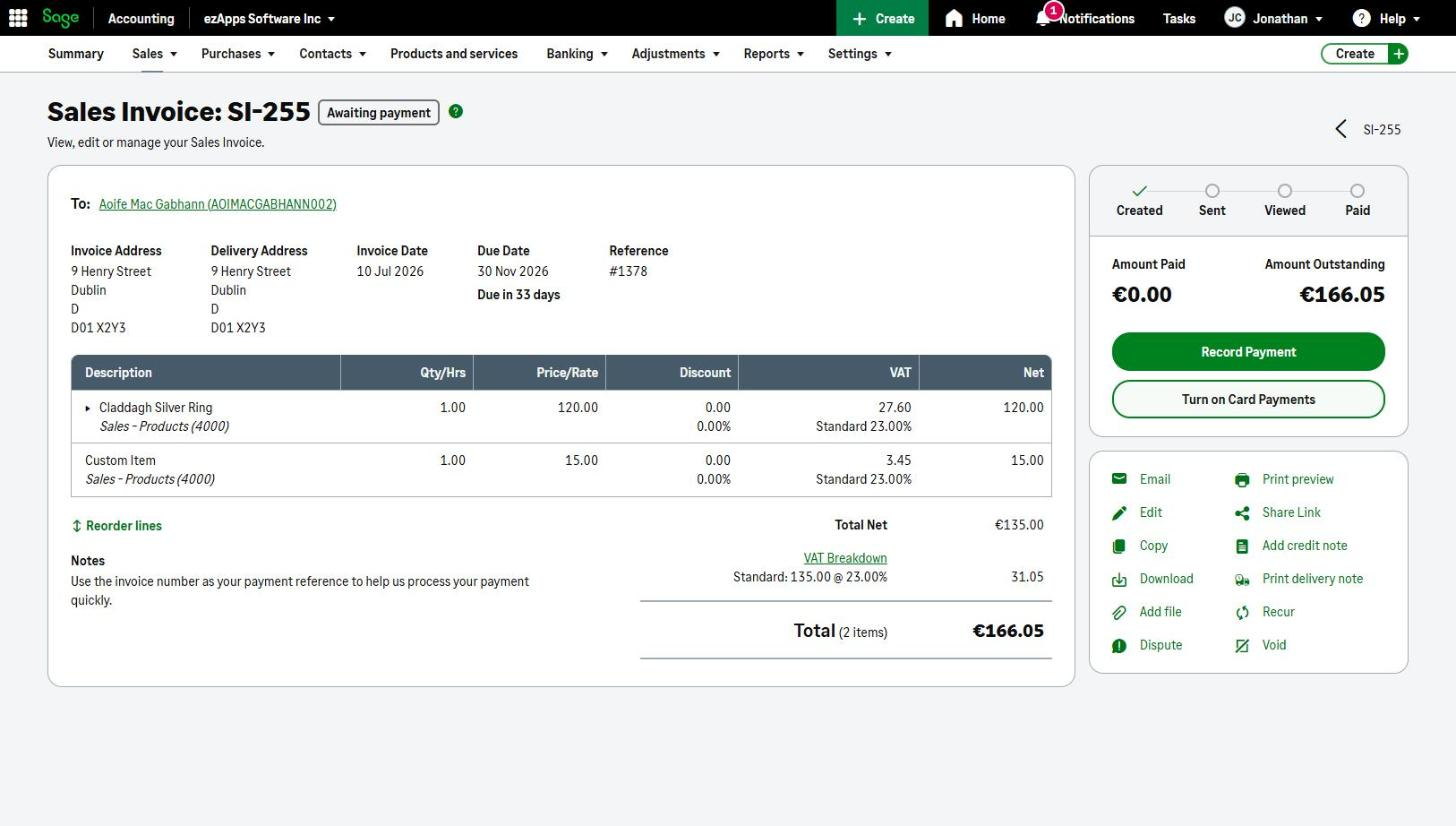Click the Recur arrows icon
Viewport: 1456px width, 826px height.
pyautogui.click(x=1242, y=612)
